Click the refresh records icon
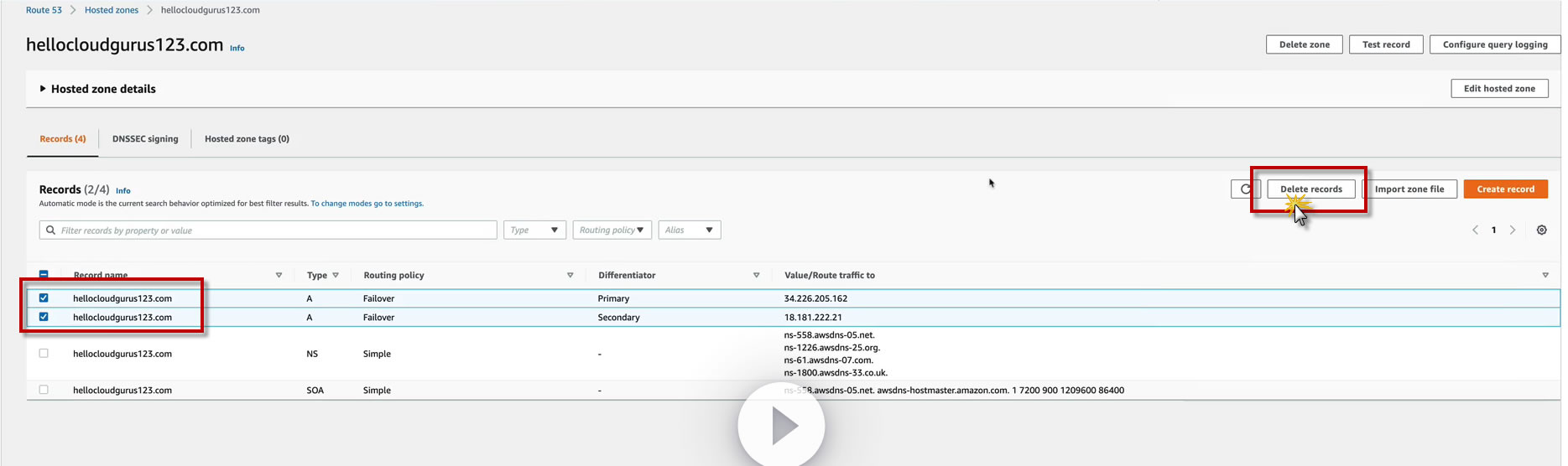 click(1245, 189)
